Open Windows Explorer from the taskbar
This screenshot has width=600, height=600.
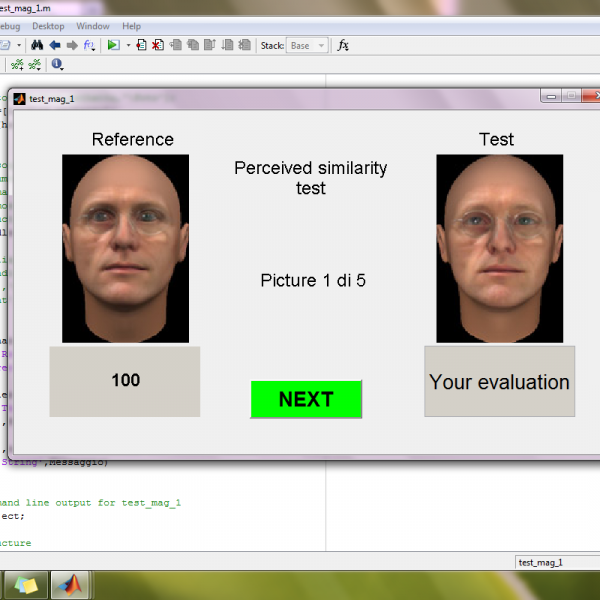(25, 584)
